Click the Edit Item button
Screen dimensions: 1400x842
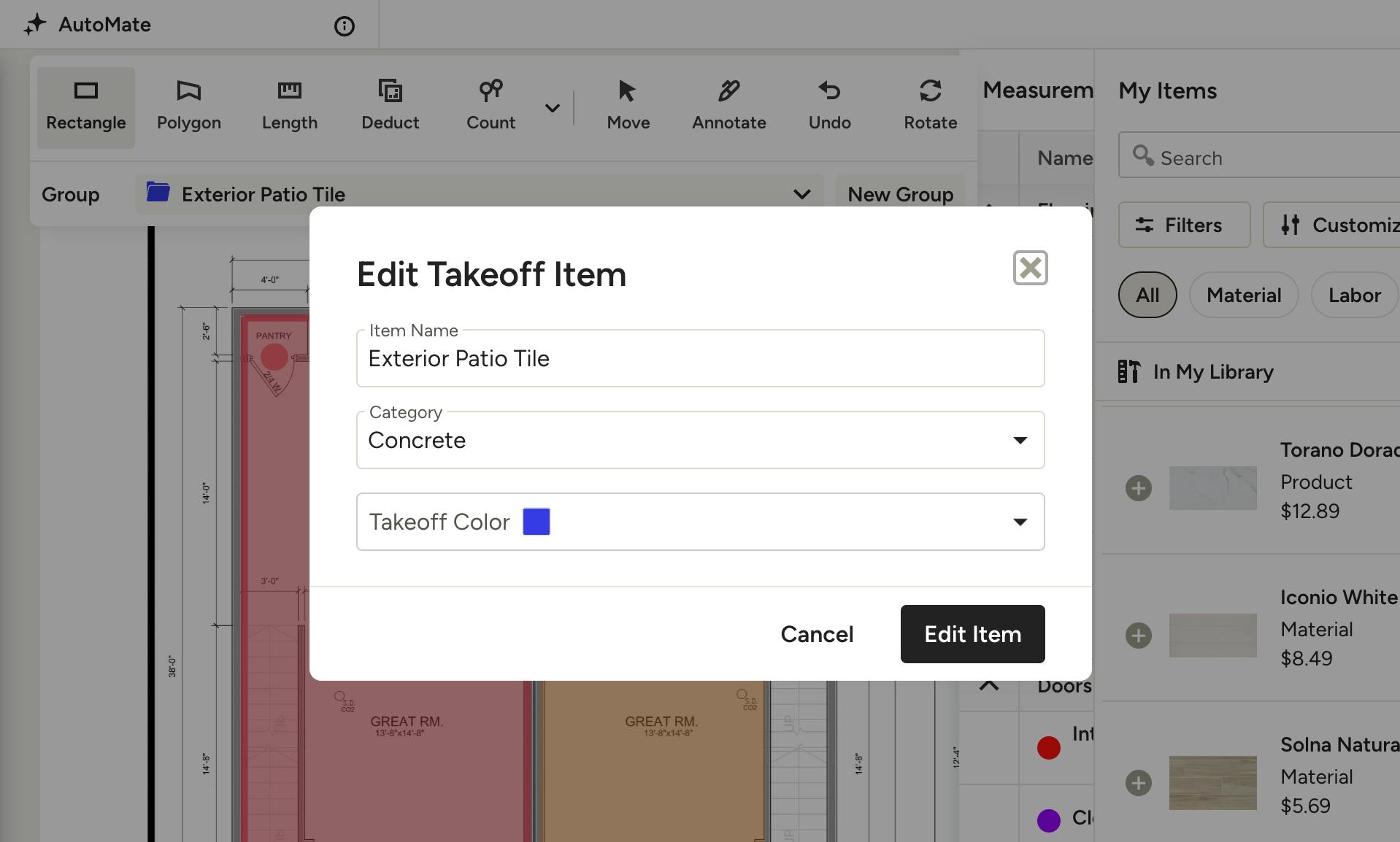[x=973, y=634]
